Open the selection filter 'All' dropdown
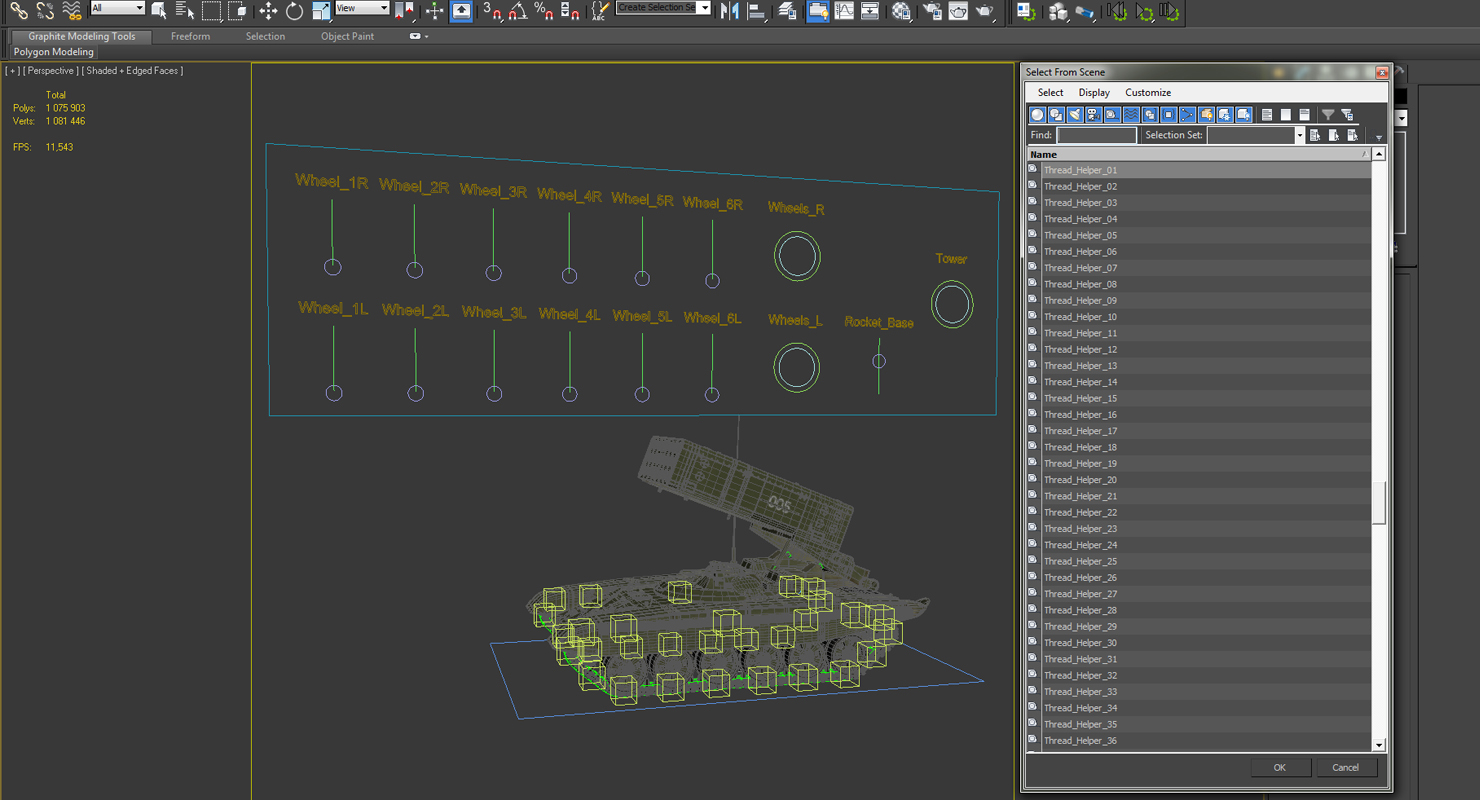 click(118, 8)
